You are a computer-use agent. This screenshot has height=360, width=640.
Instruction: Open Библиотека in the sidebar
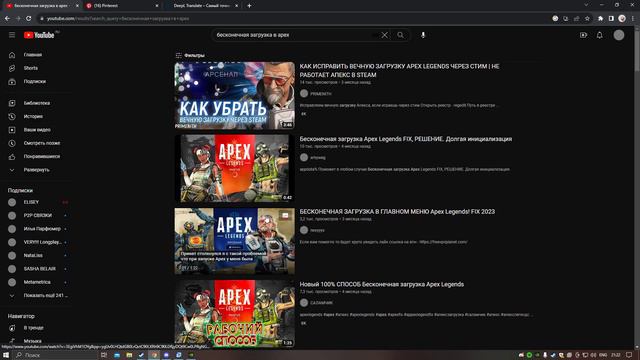(37, 103)
